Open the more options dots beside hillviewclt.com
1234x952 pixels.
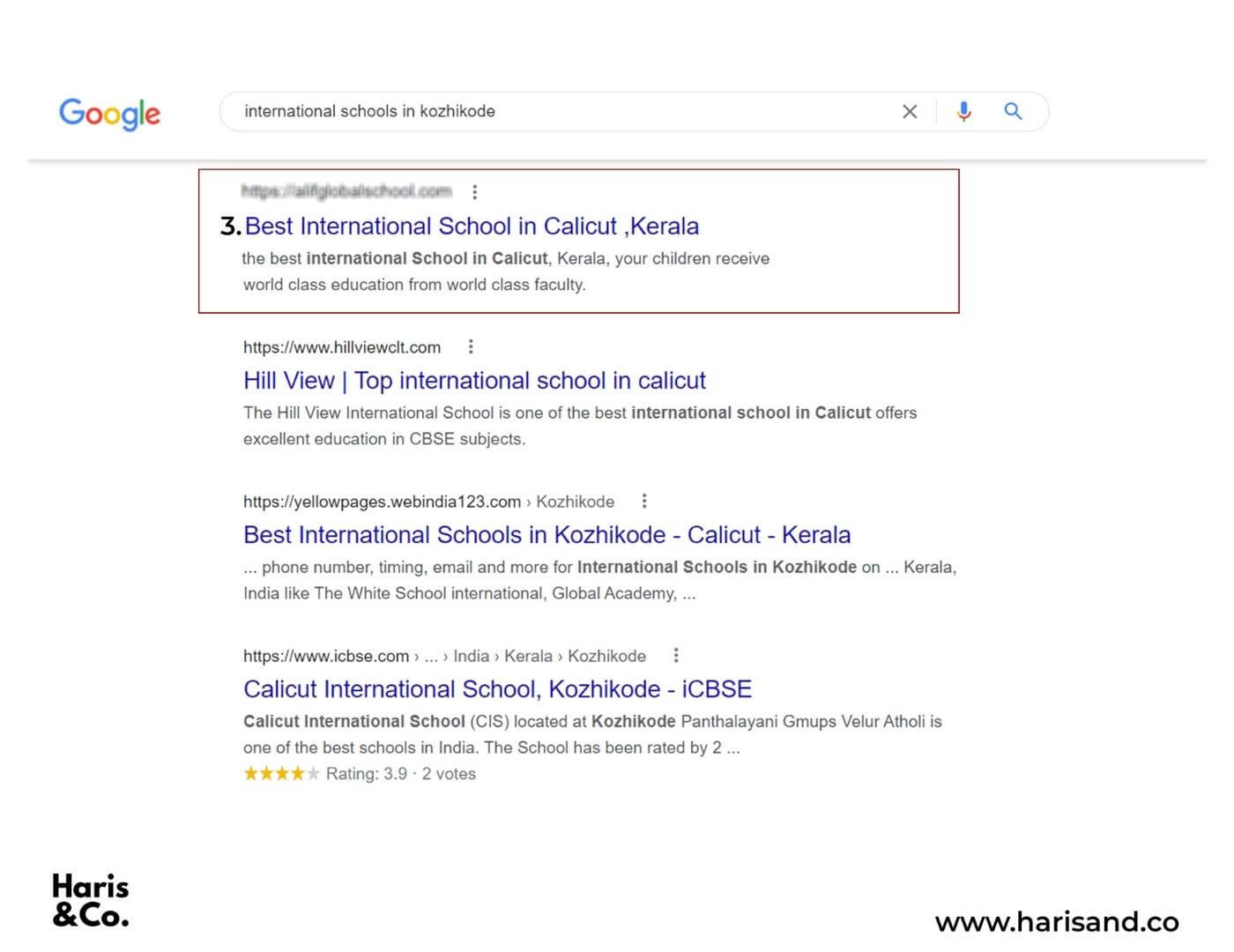(x=471, y=346)
